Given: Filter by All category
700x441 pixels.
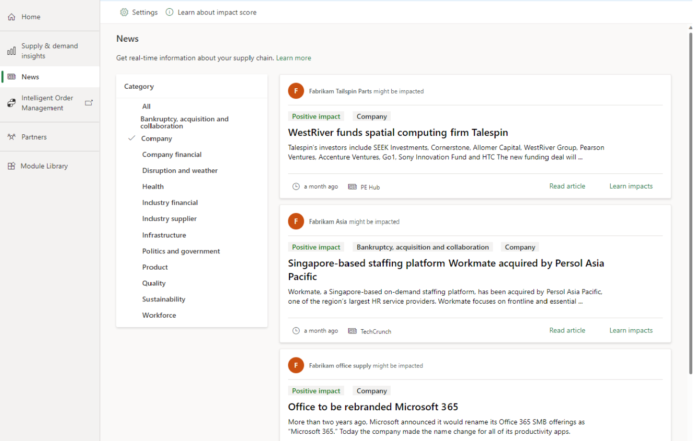Looking at the screenshot, I should (146, 106).
